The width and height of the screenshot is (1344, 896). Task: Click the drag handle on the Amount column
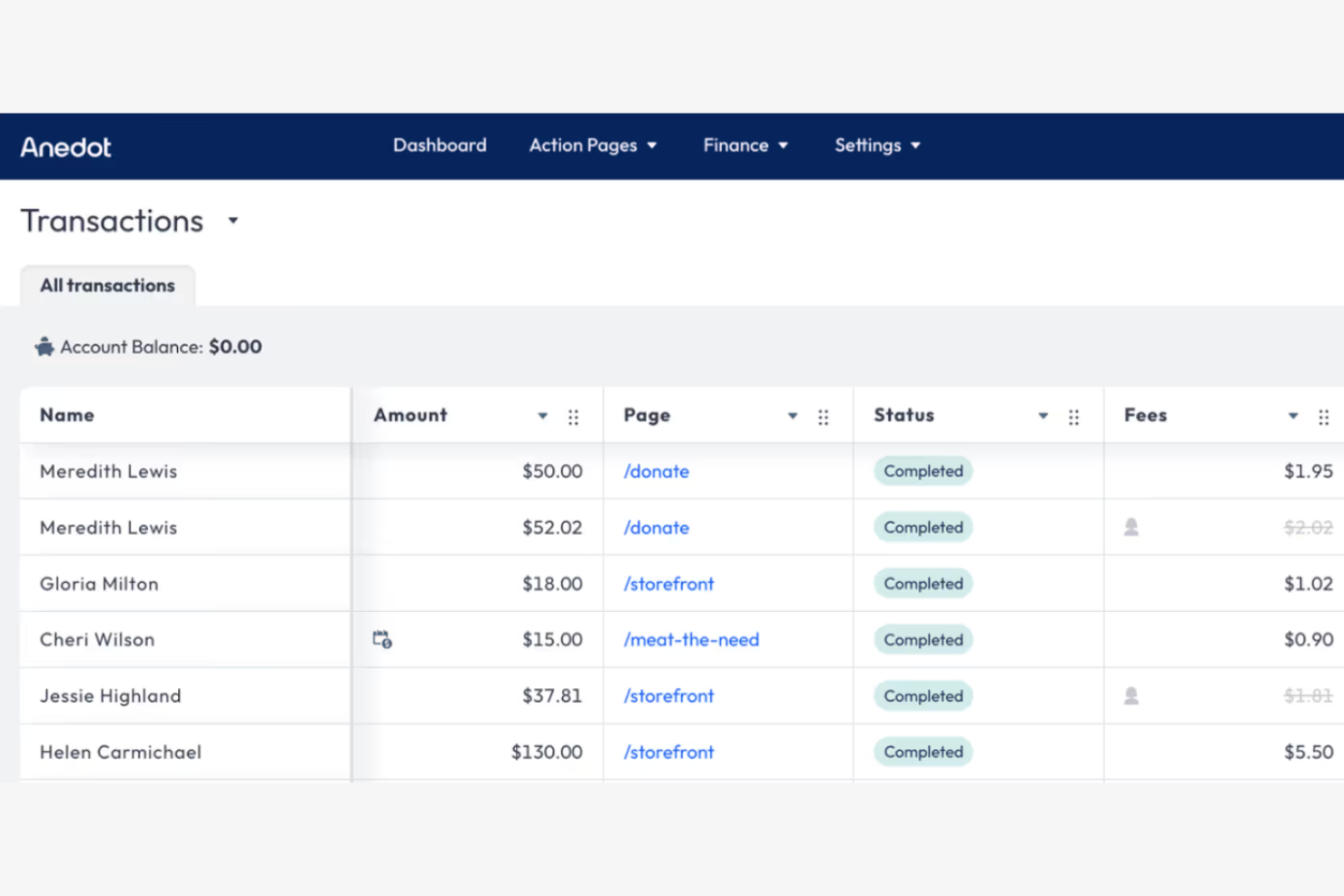[x=573, y=416]
